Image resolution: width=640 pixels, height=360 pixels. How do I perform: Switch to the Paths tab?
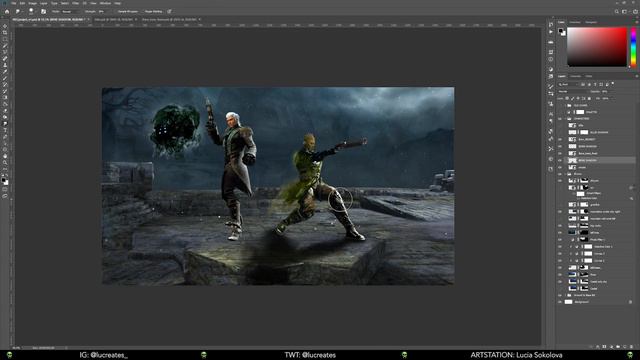point(589,76)
